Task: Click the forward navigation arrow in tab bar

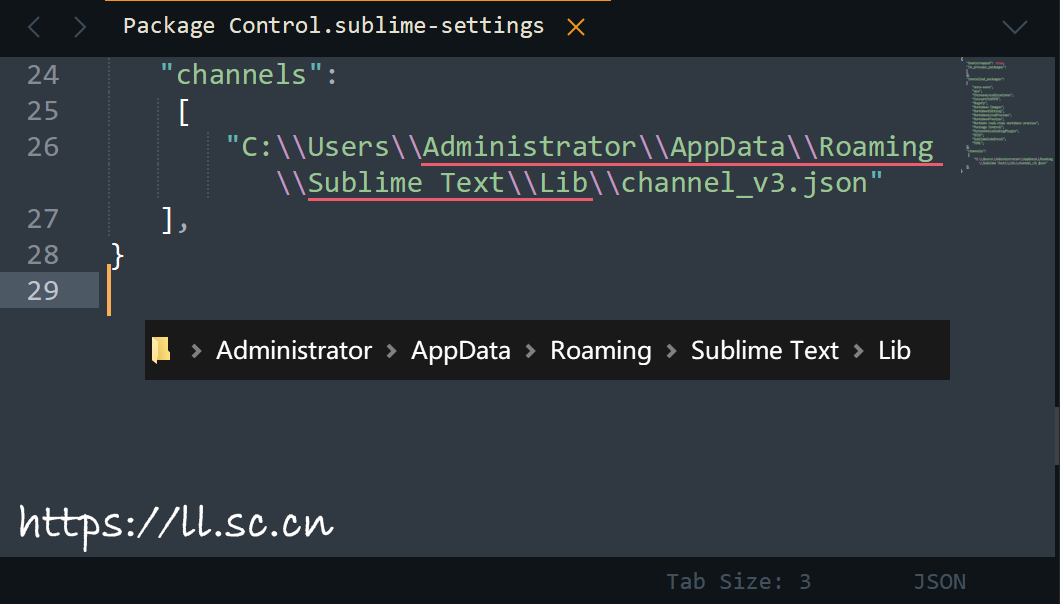Action: point(80,27)
